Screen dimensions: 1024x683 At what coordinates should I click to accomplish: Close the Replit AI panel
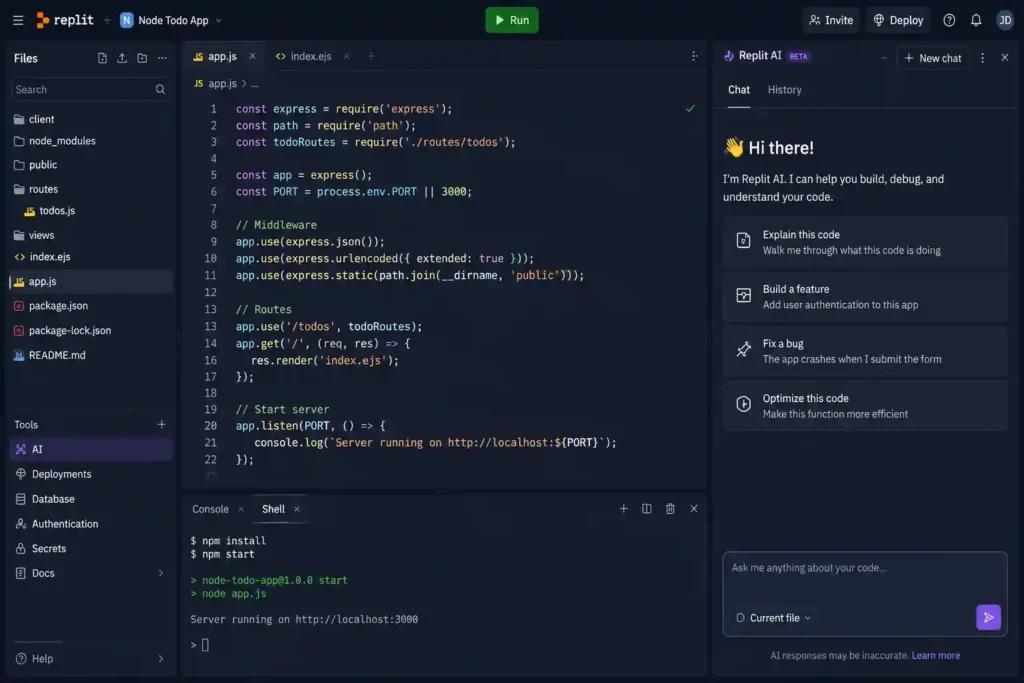click(1004, 58)
